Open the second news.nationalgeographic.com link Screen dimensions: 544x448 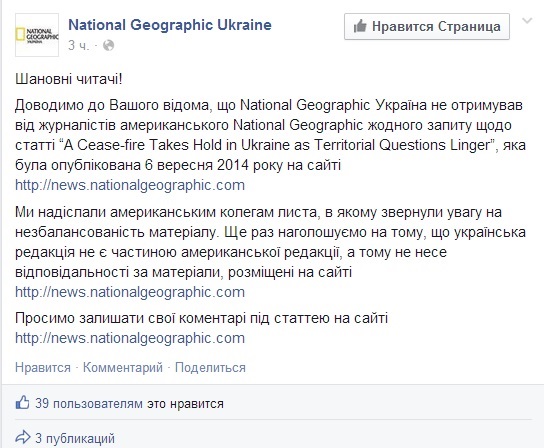tap(130, 292)
